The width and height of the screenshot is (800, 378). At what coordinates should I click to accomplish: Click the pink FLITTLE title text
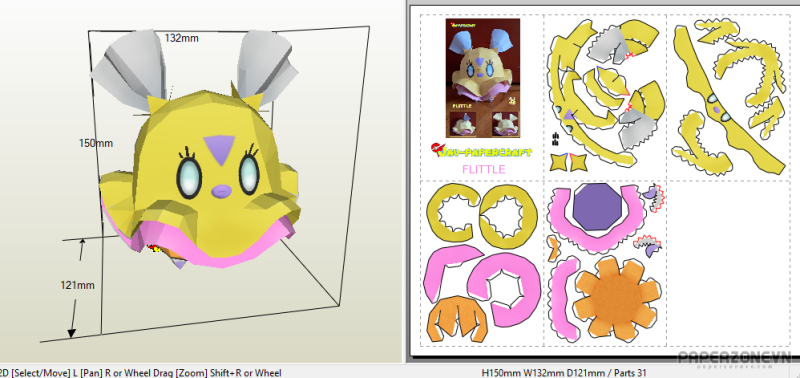tap(484, 169)
